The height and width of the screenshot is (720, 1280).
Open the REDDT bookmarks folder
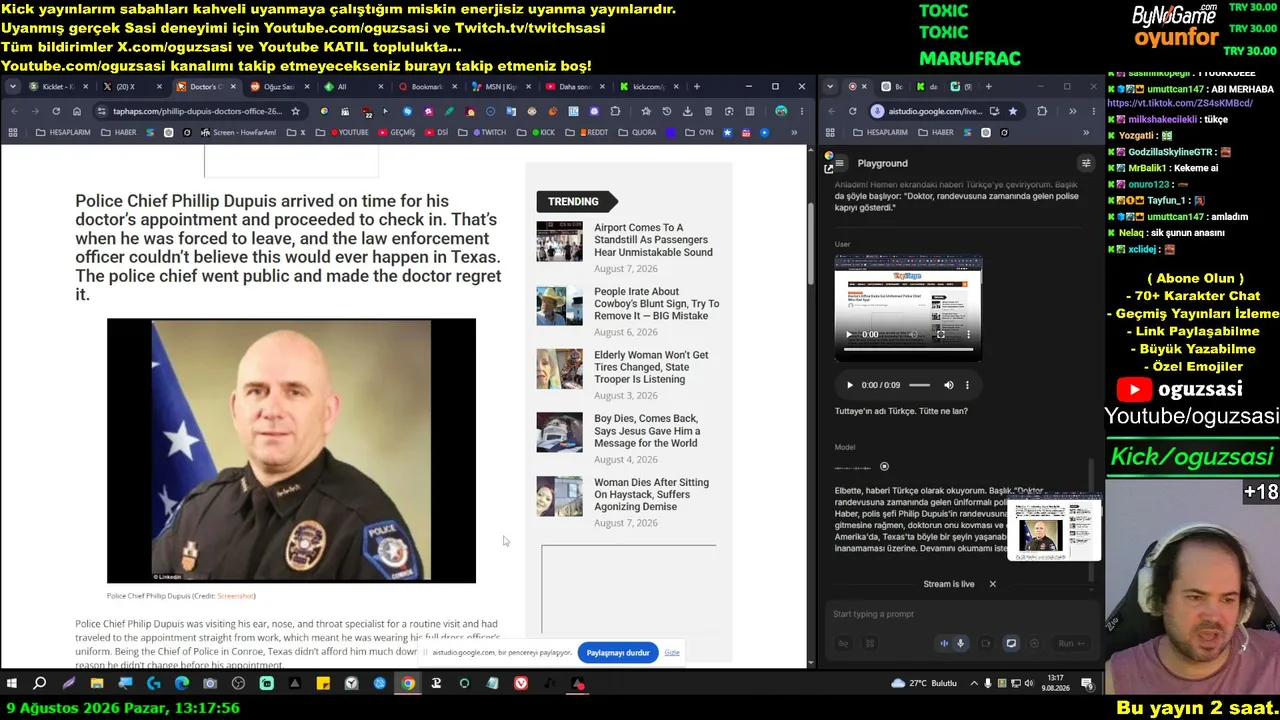[587, 133]
